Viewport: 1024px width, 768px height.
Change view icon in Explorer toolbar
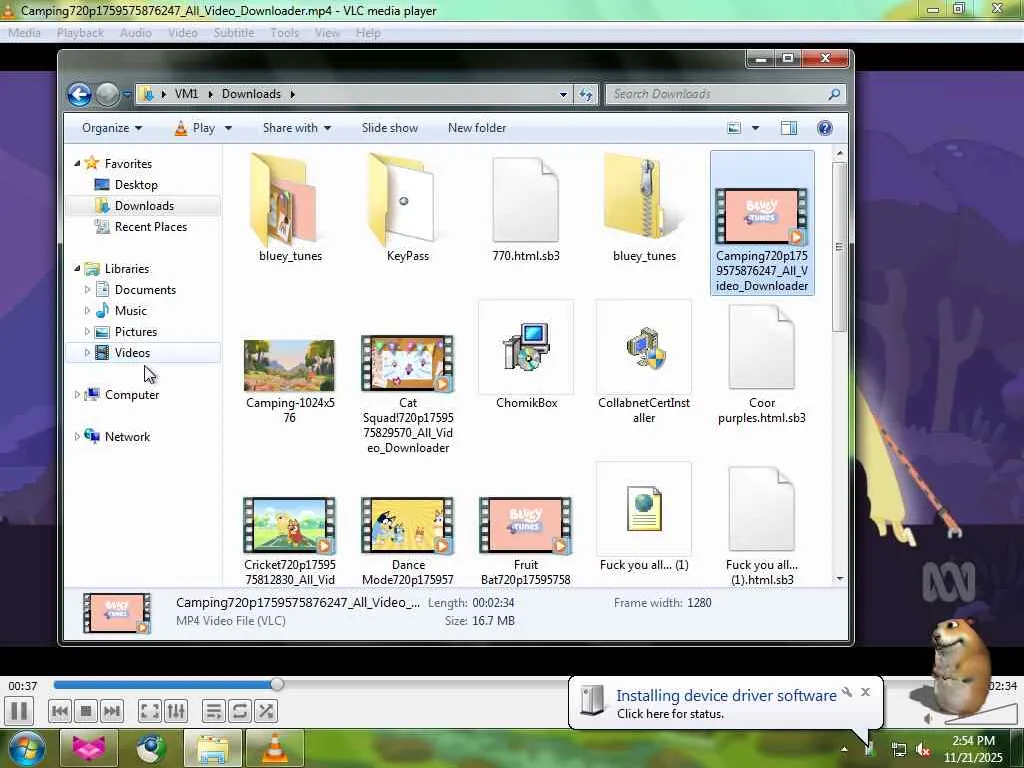tap(734, 128)
